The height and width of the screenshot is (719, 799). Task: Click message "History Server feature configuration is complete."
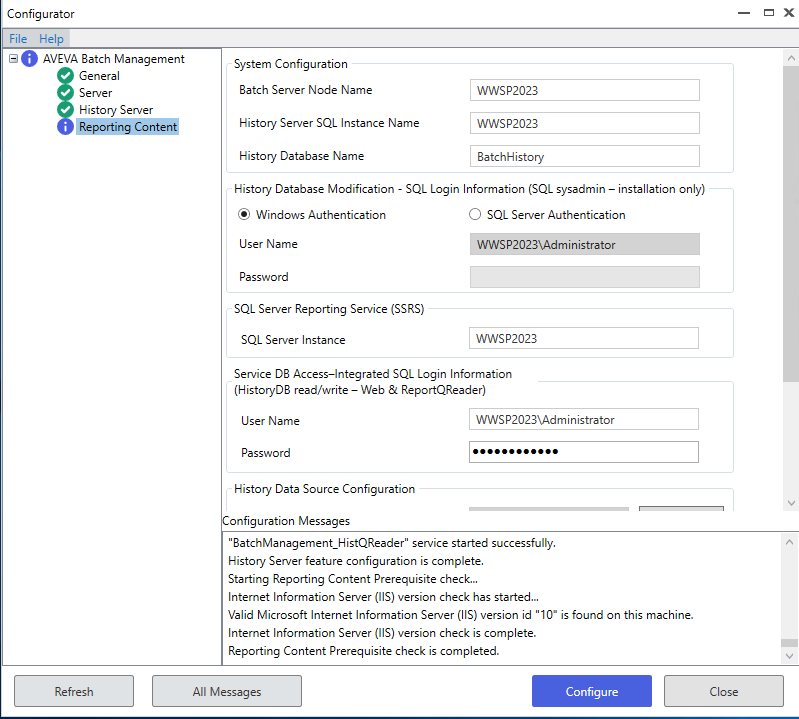pos(356,561)
